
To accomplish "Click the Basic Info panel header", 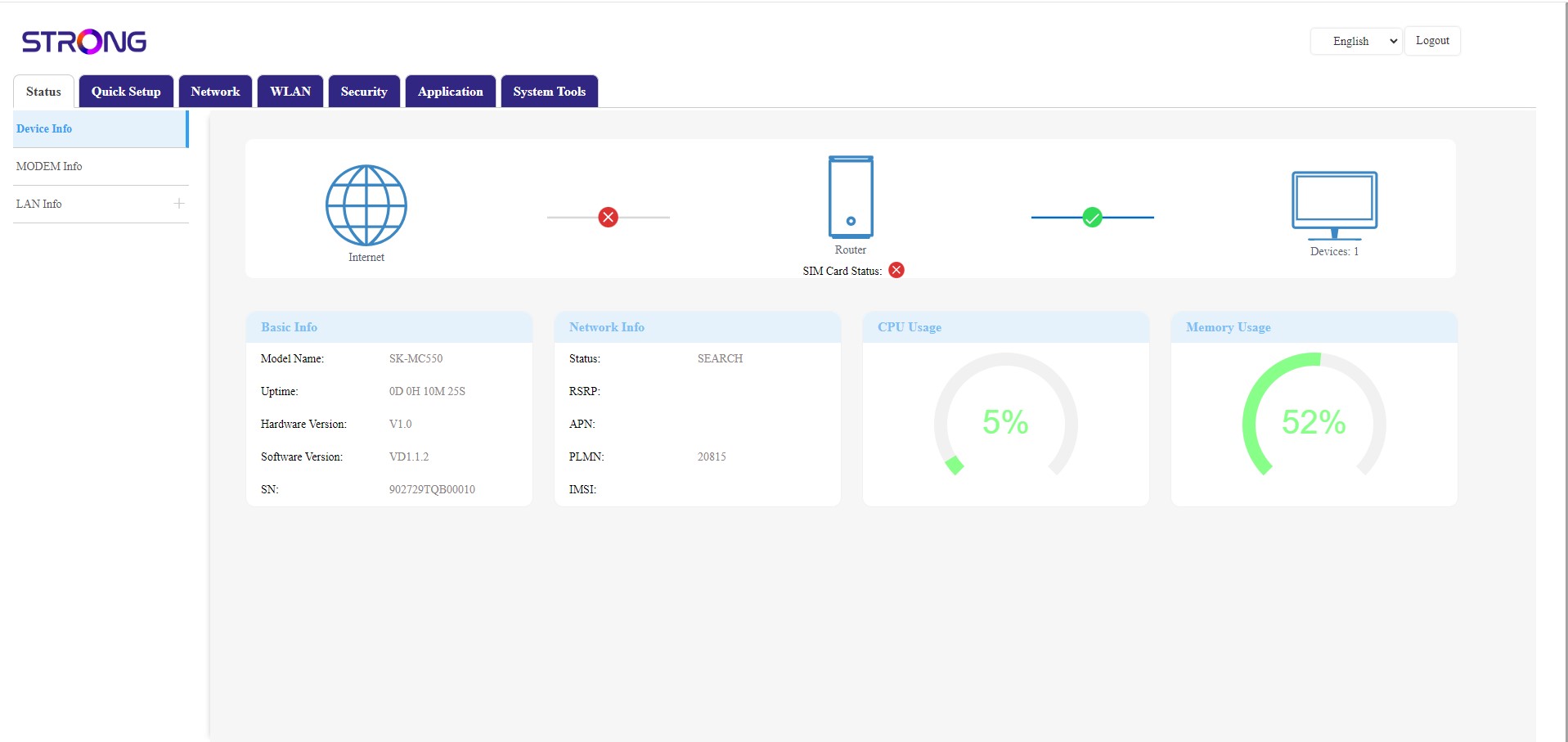I will point(389,327).
